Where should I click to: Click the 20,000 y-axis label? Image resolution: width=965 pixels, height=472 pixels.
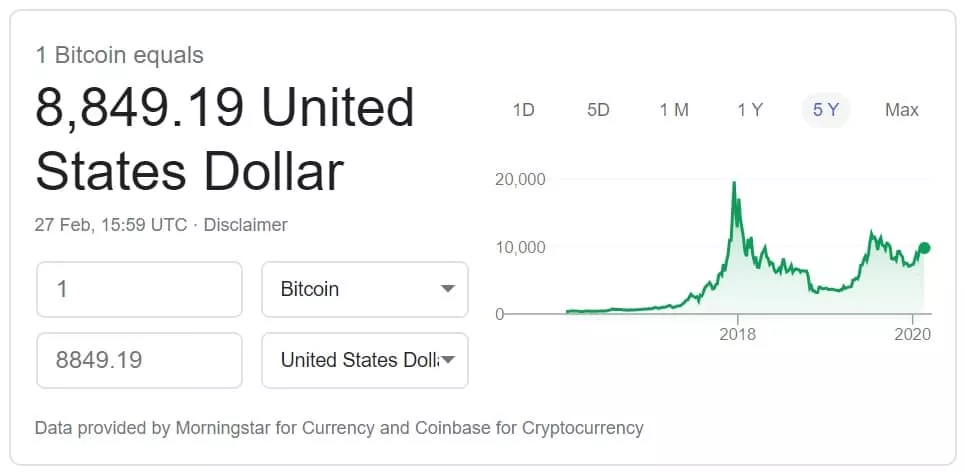click(x=520, y=179)
